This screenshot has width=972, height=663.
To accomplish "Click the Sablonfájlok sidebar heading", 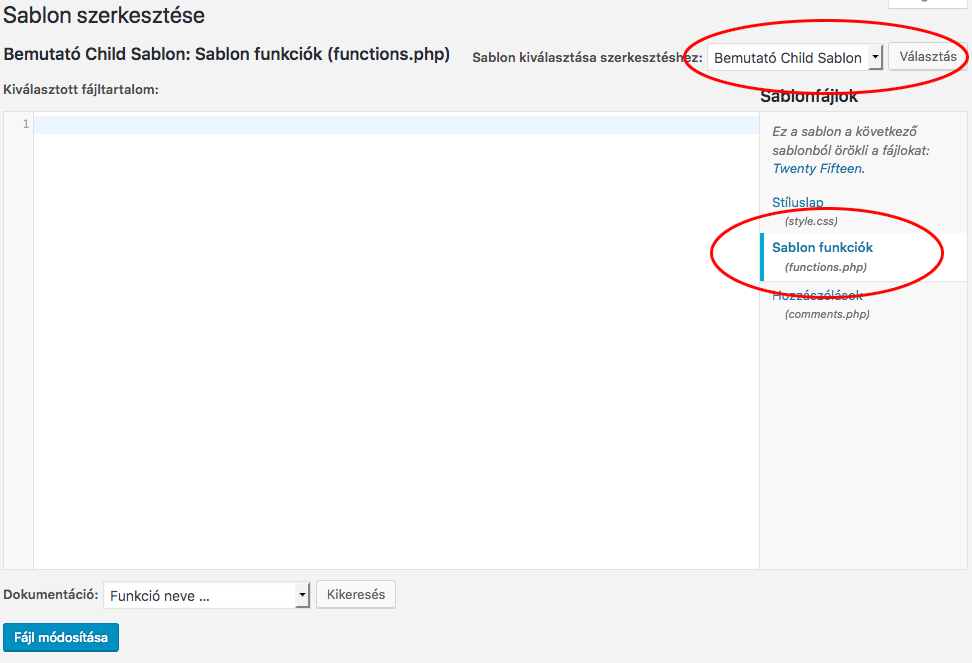I will [x=808, y=97].
